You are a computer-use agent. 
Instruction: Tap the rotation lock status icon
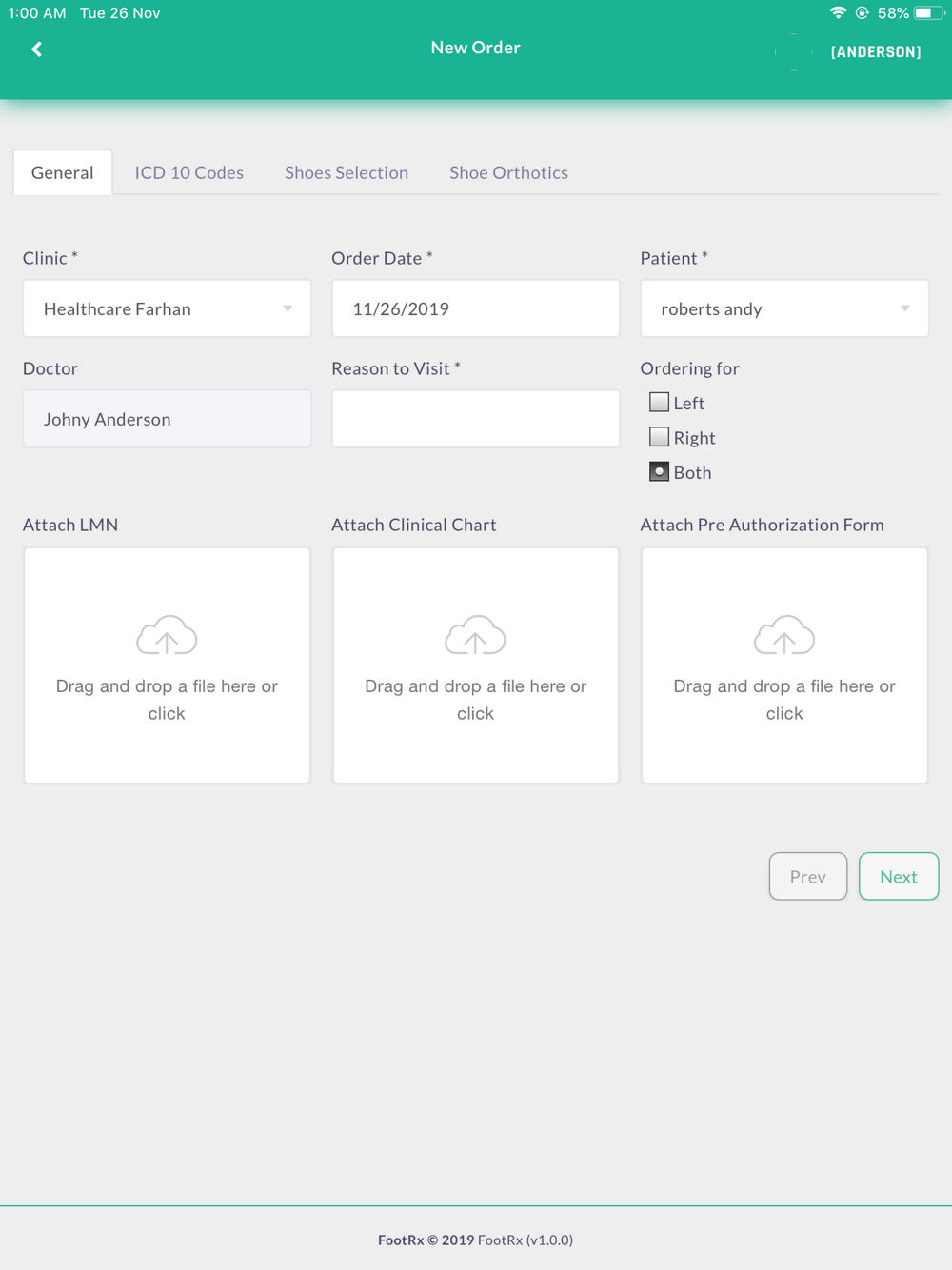click(862, 13)
